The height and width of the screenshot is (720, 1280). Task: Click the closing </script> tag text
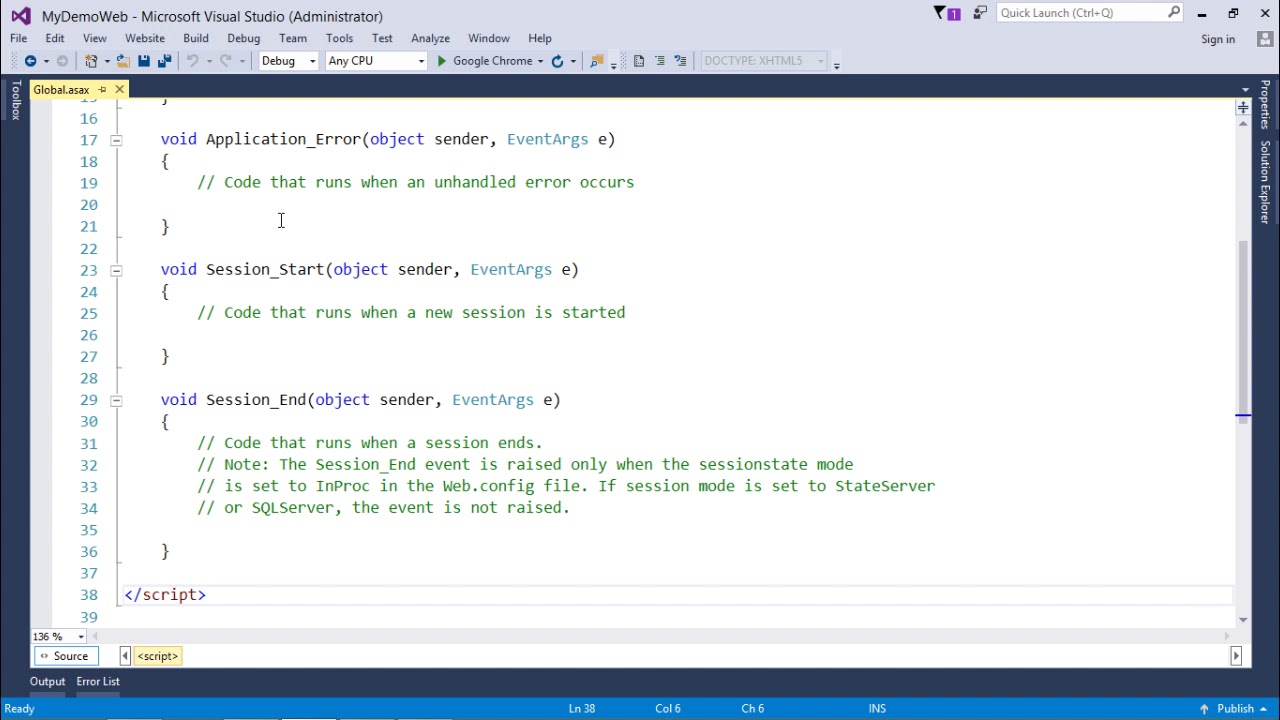(165, 595)
